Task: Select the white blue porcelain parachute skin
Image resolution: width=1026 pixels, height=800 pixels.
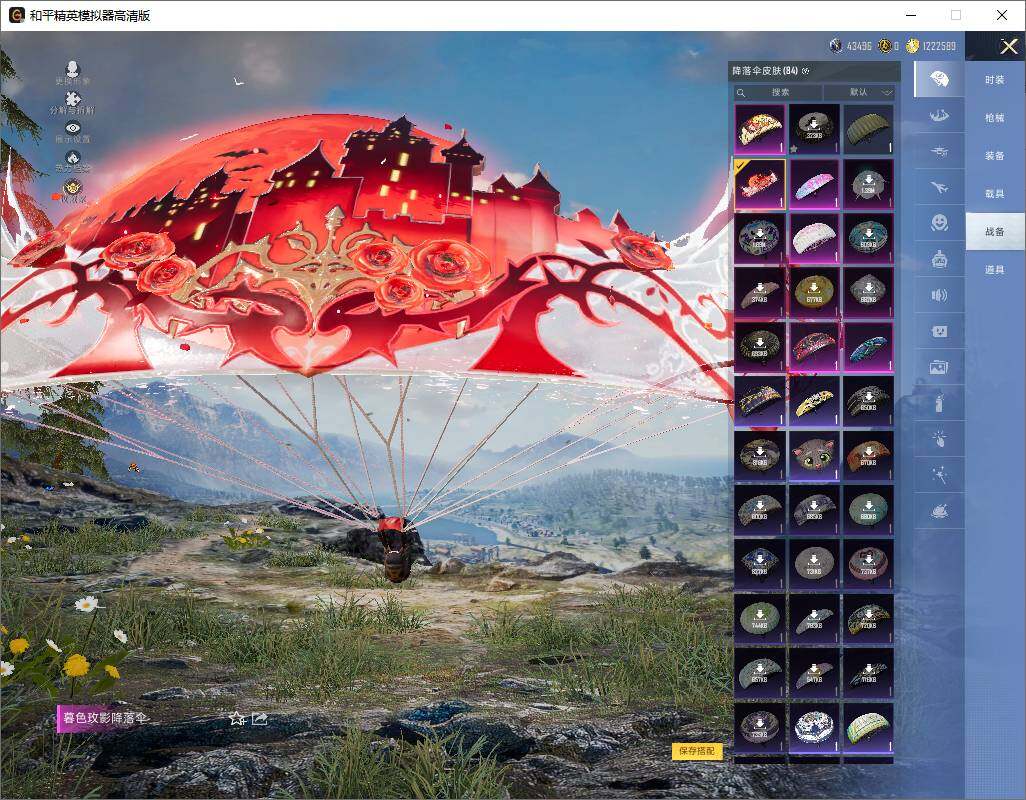Action: (814, 728)
